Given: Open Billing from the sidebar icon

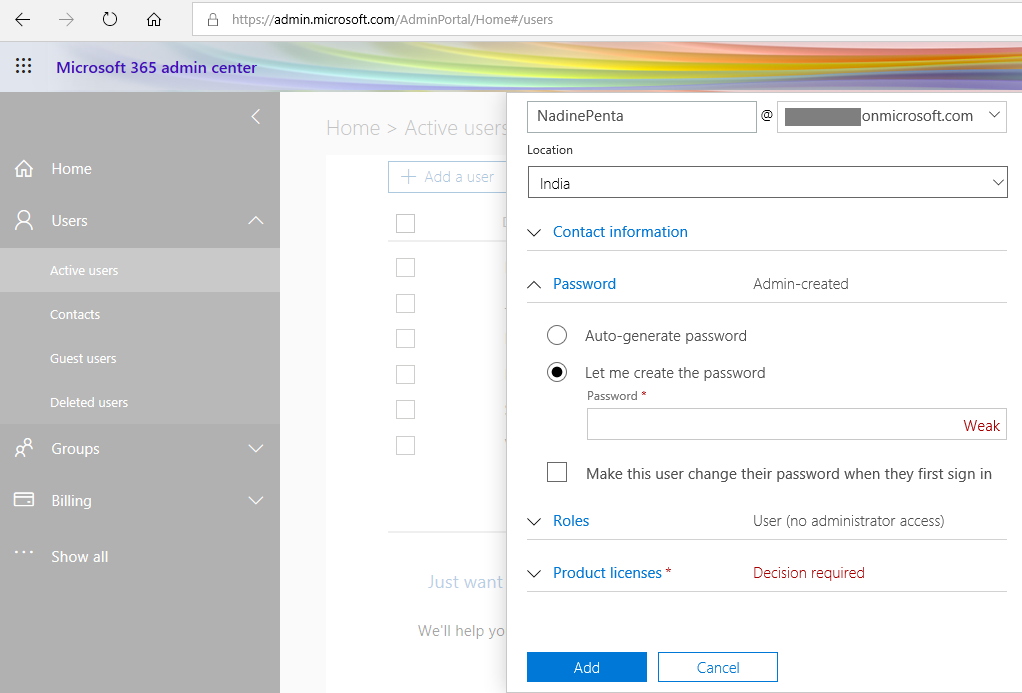Looking at the screenshot, I should [x=22, y=500].
